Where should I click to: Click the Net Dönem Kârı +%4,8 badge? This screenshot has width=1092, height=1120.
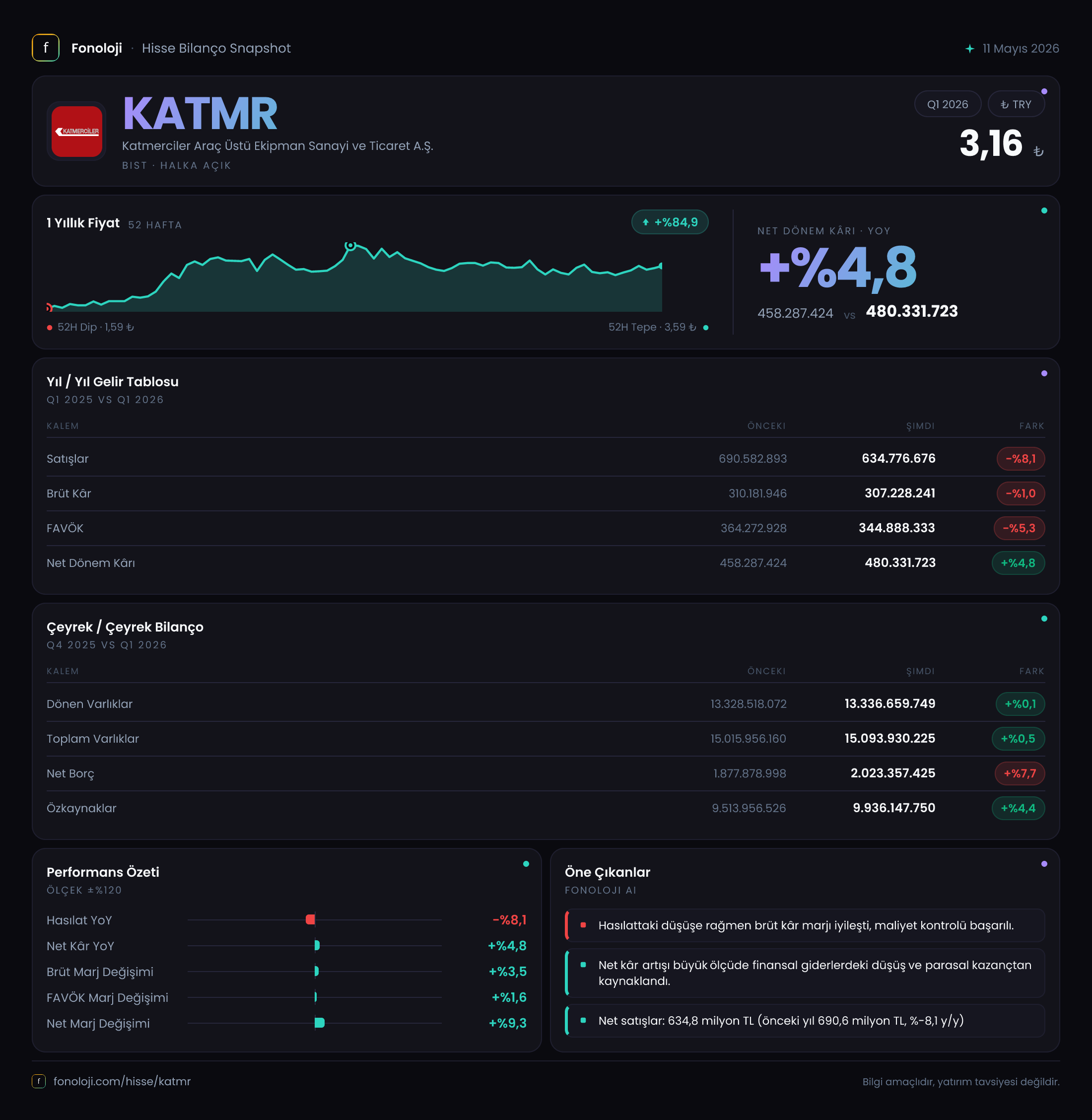click(1018, 563)
